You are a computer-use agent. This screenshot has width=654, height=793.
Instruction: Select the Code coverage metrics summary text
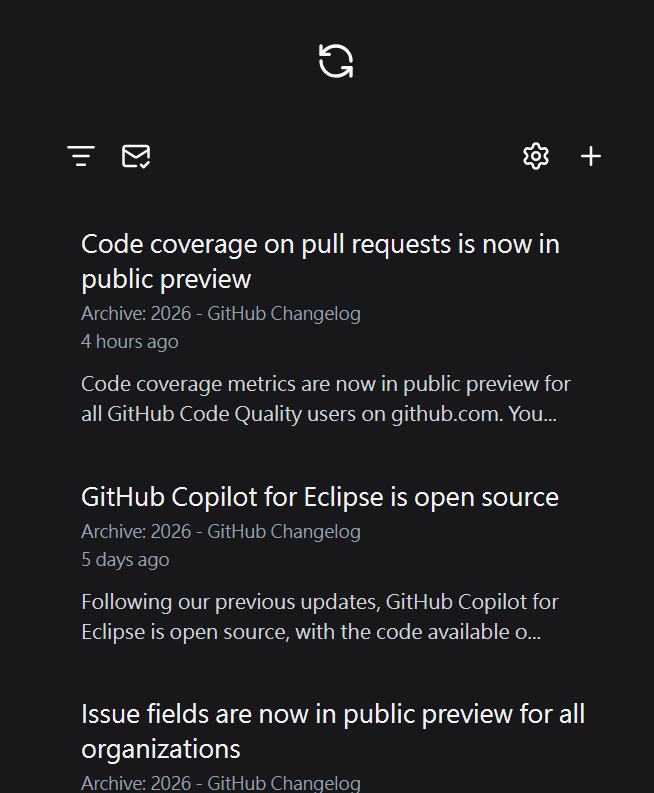(326, 399)
